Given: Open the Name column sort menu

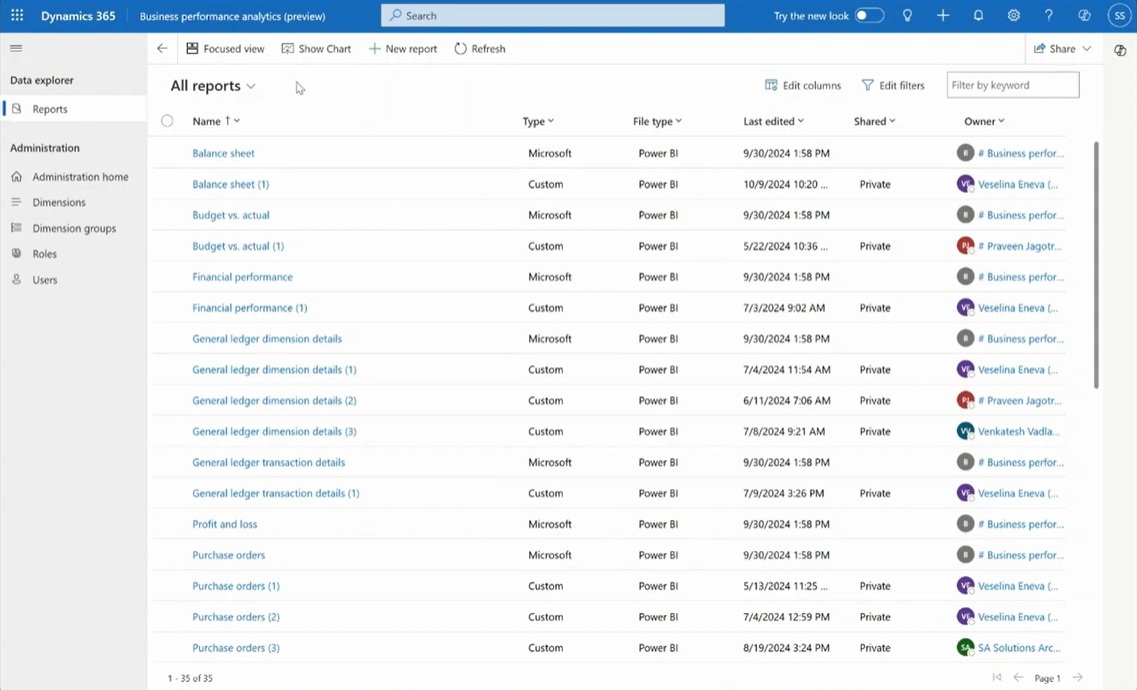Looking at the screenshot, I should point(216,121).
